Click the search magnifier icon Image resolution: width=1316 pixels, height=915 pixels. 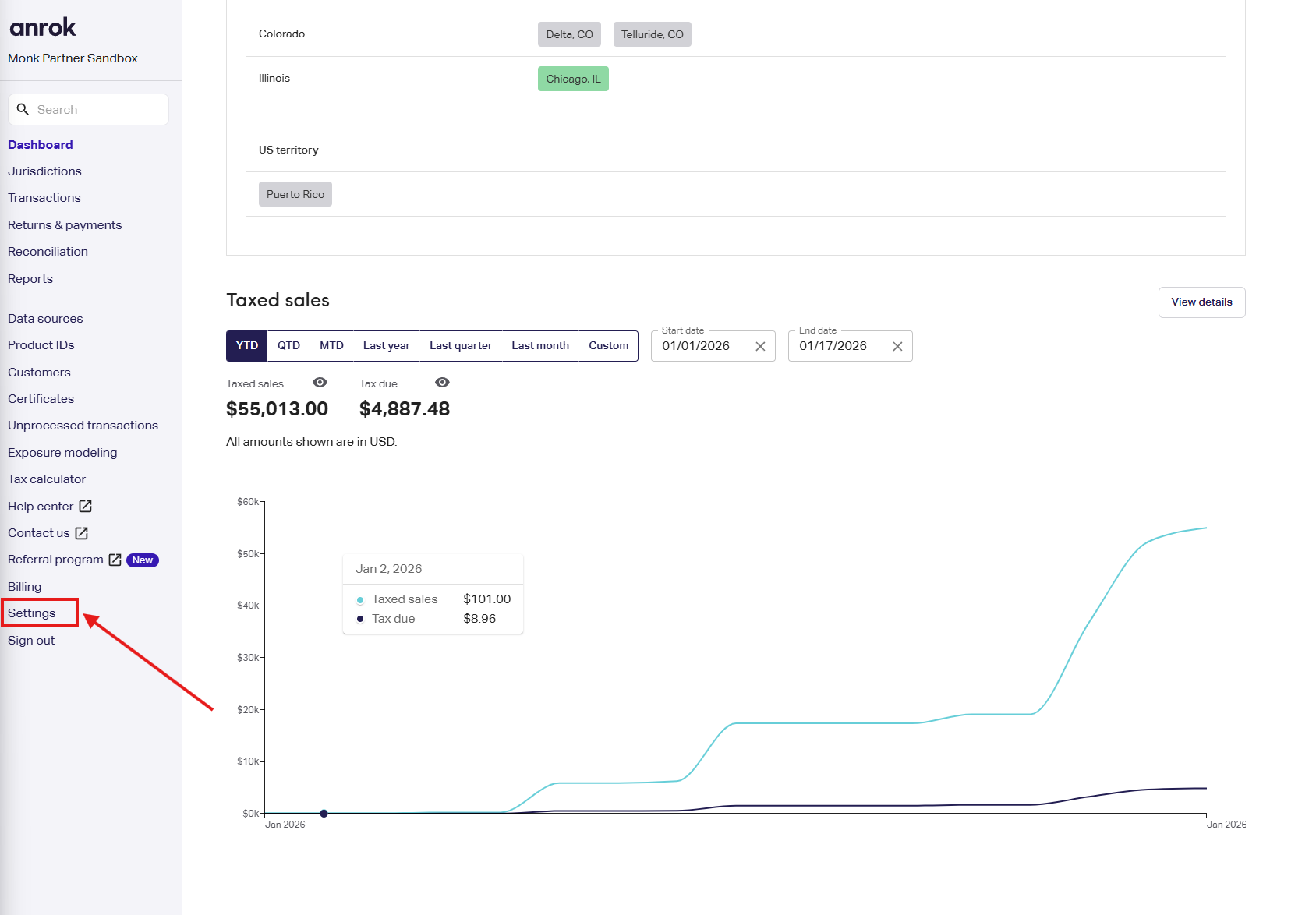pos(23,109)
